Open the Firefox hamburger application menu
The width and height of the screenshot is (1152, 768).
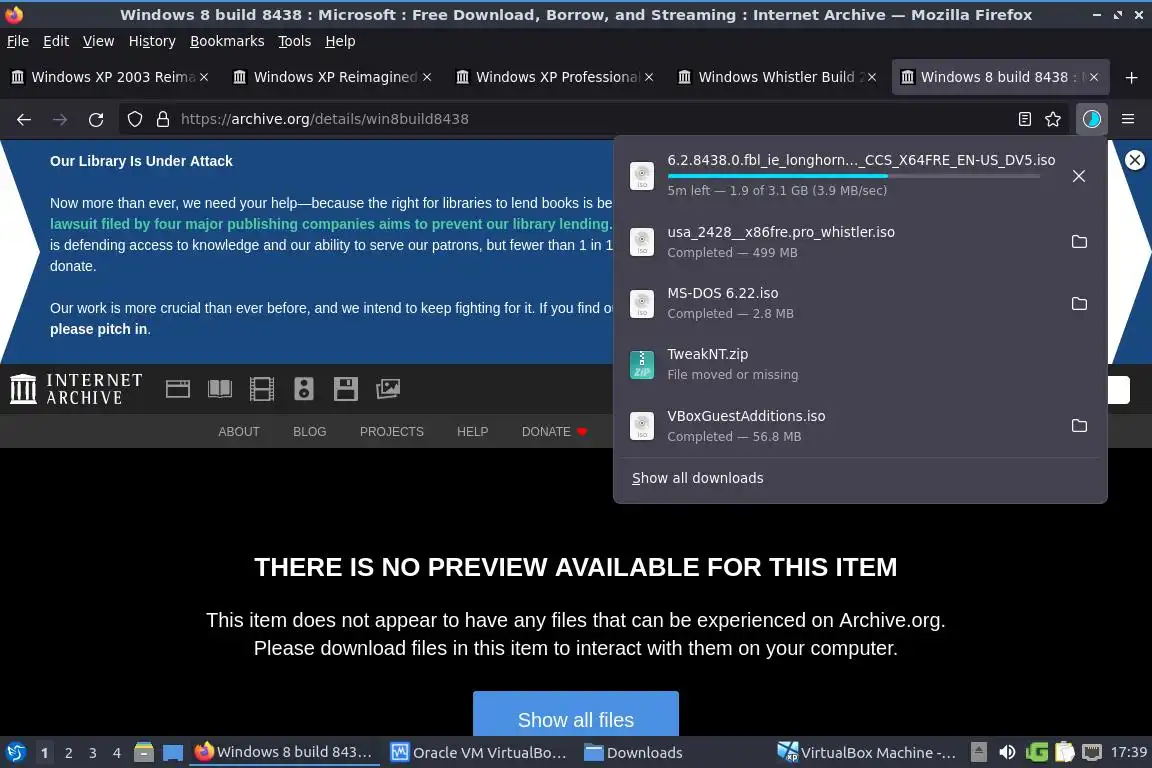click(1128, 119)
